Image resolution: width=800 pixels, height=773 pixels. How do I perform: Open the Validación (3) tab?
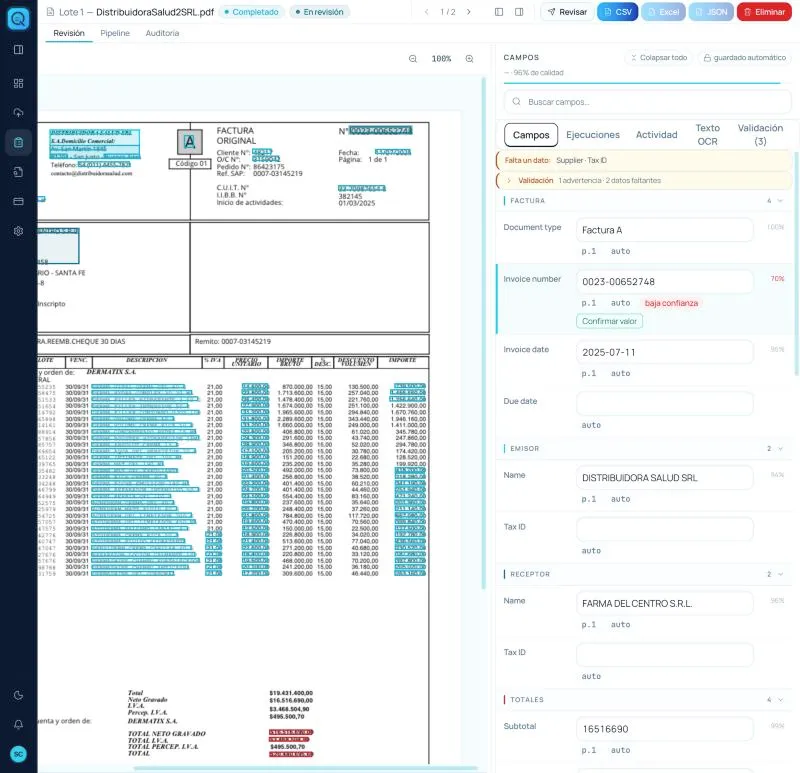[760, 135]
